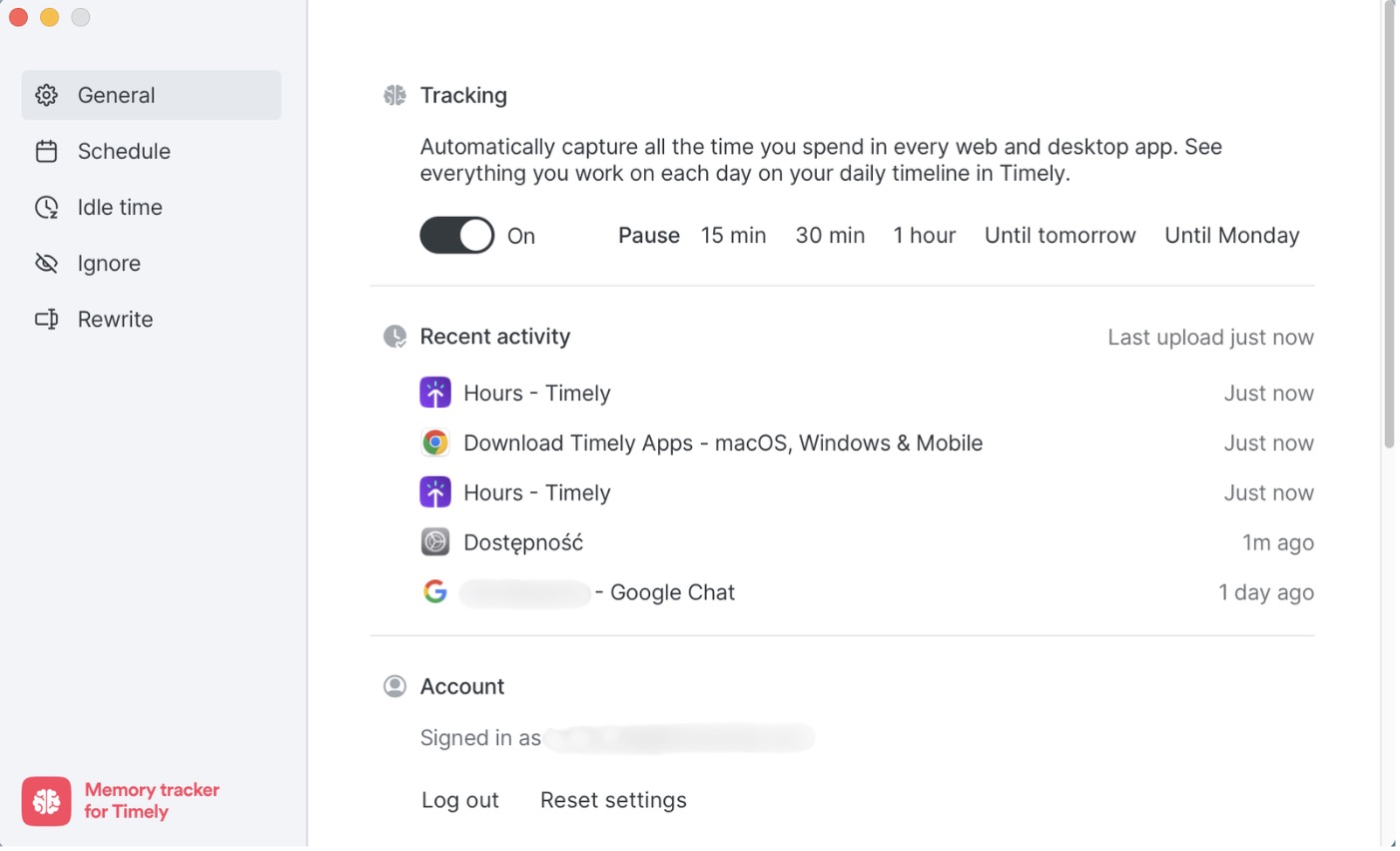The width and height of the screenshot is (1400, 851).
Task: Pause tracking Until Monday
Action: (1231, 236)
